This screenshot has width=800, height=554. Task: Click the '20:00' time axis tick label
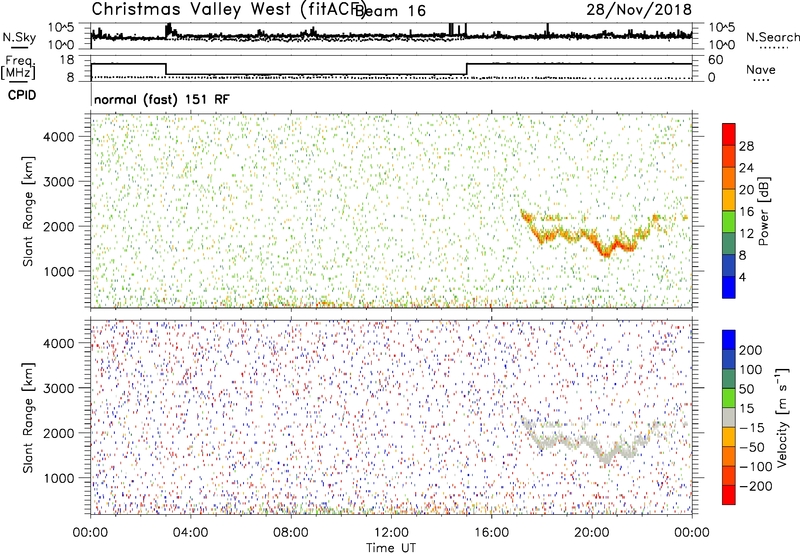point(591,533)
